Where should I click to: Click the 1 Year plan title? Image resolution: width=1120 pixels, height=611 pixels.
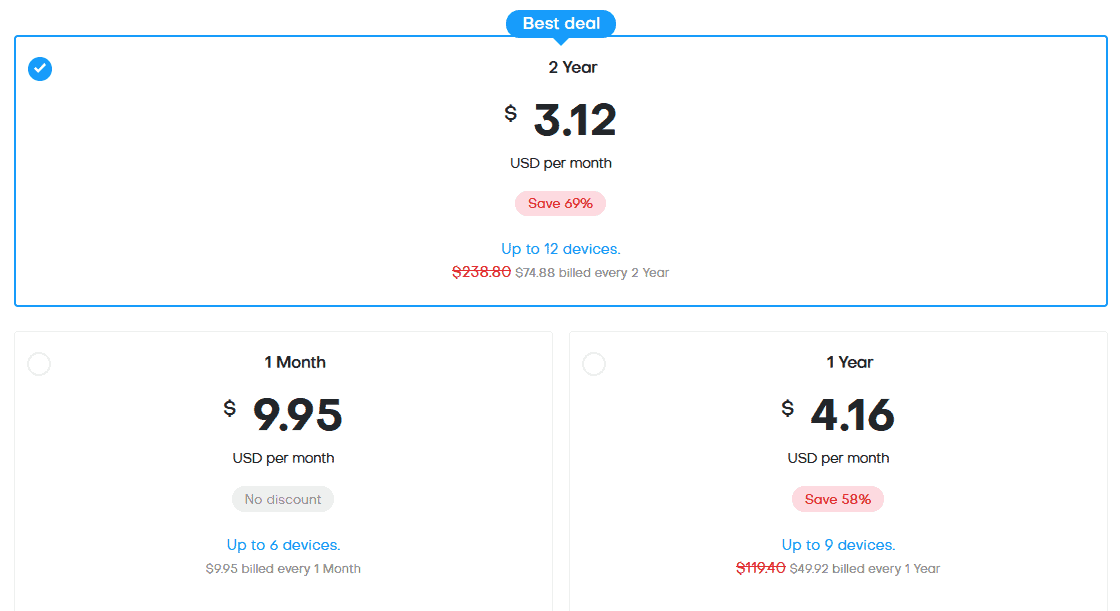849,362
